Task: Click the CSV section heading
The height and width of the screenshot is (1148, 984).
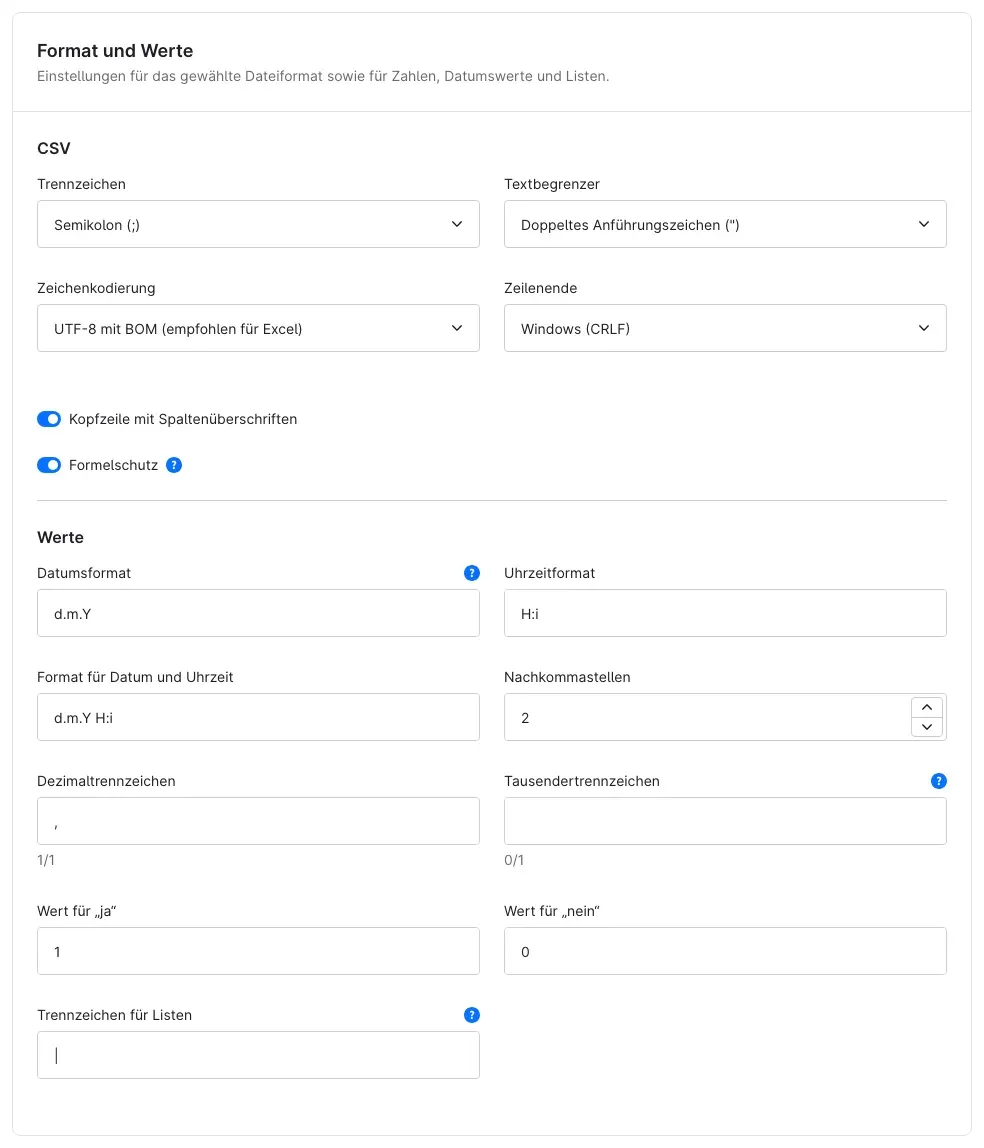Action: (53, 148)
